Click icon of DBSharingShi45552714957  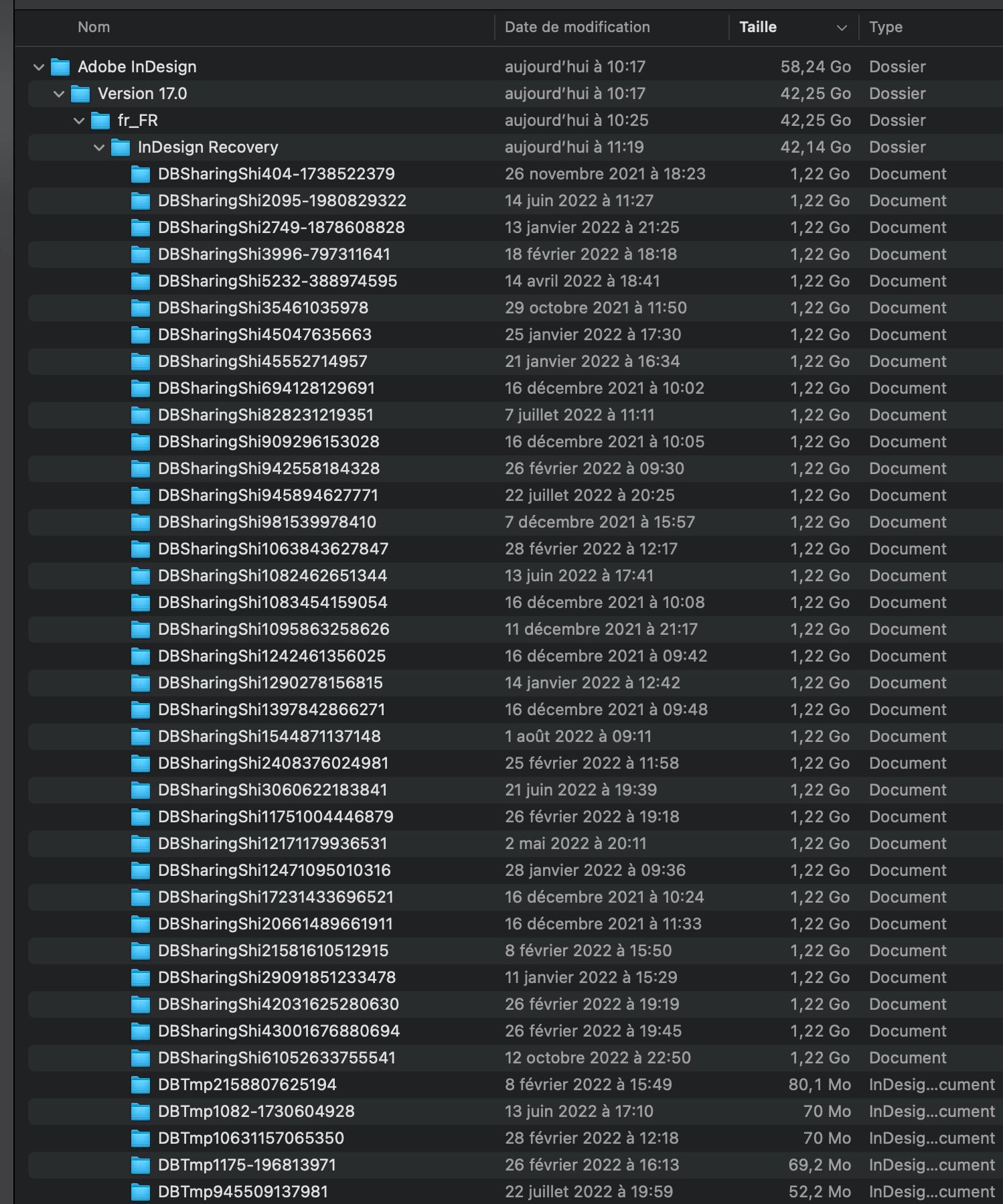[x=141, y=362]
